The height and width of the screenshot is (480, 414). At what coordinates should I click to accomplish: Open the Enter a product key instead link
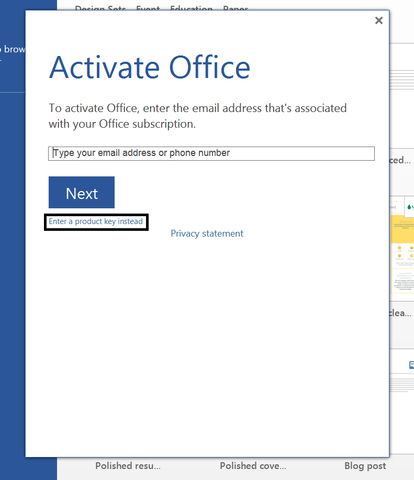click(96, 222)
